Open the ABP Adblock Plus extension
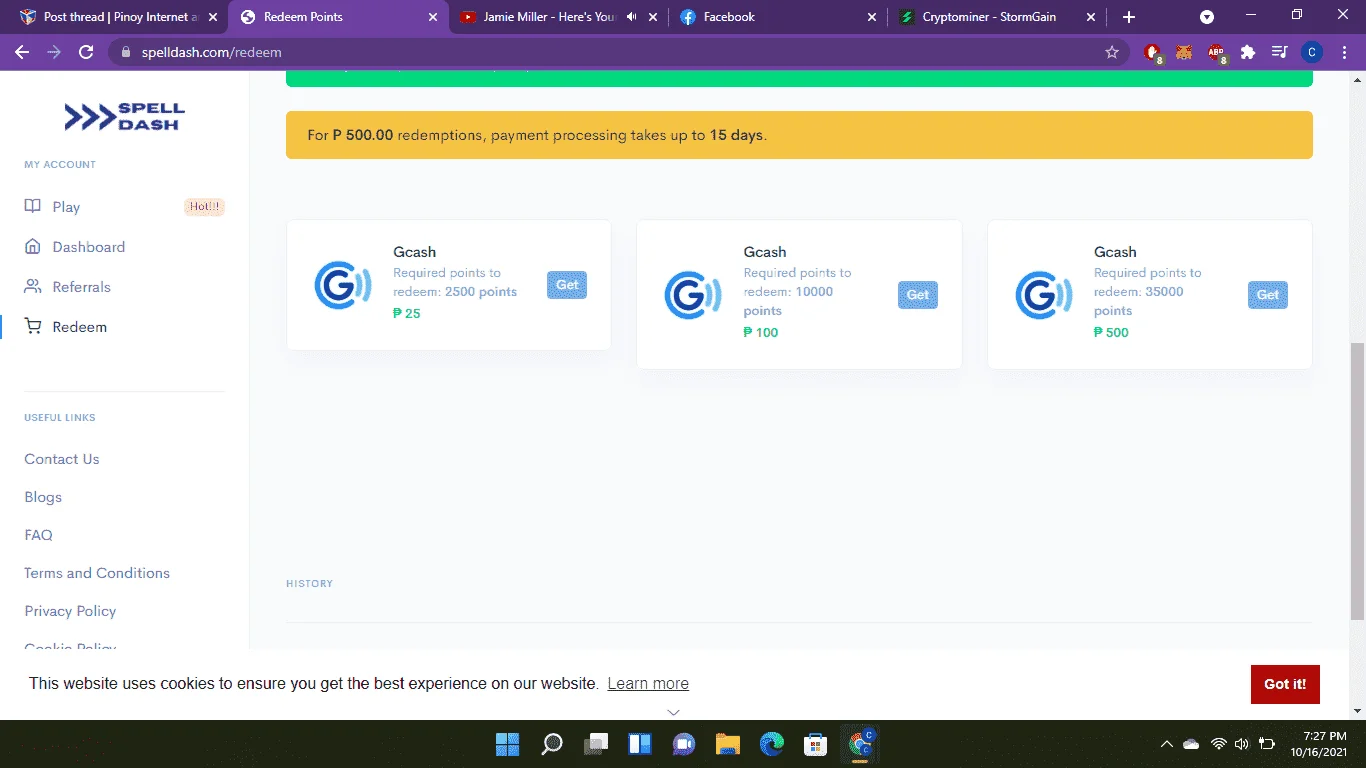 (x=1216, y=53)
